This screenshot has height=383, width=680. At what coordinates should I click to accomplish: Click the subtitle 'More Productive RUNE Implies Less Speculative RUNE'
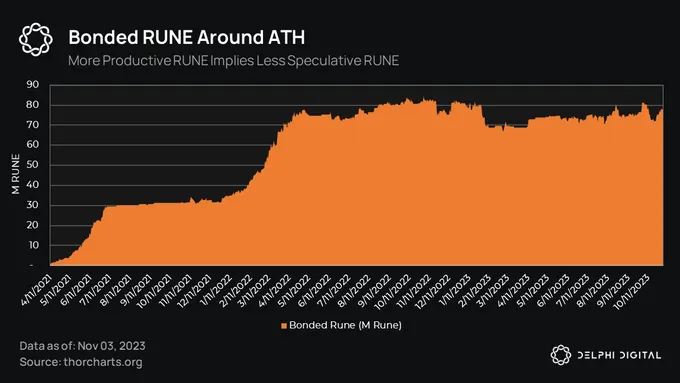coord(233,60)
